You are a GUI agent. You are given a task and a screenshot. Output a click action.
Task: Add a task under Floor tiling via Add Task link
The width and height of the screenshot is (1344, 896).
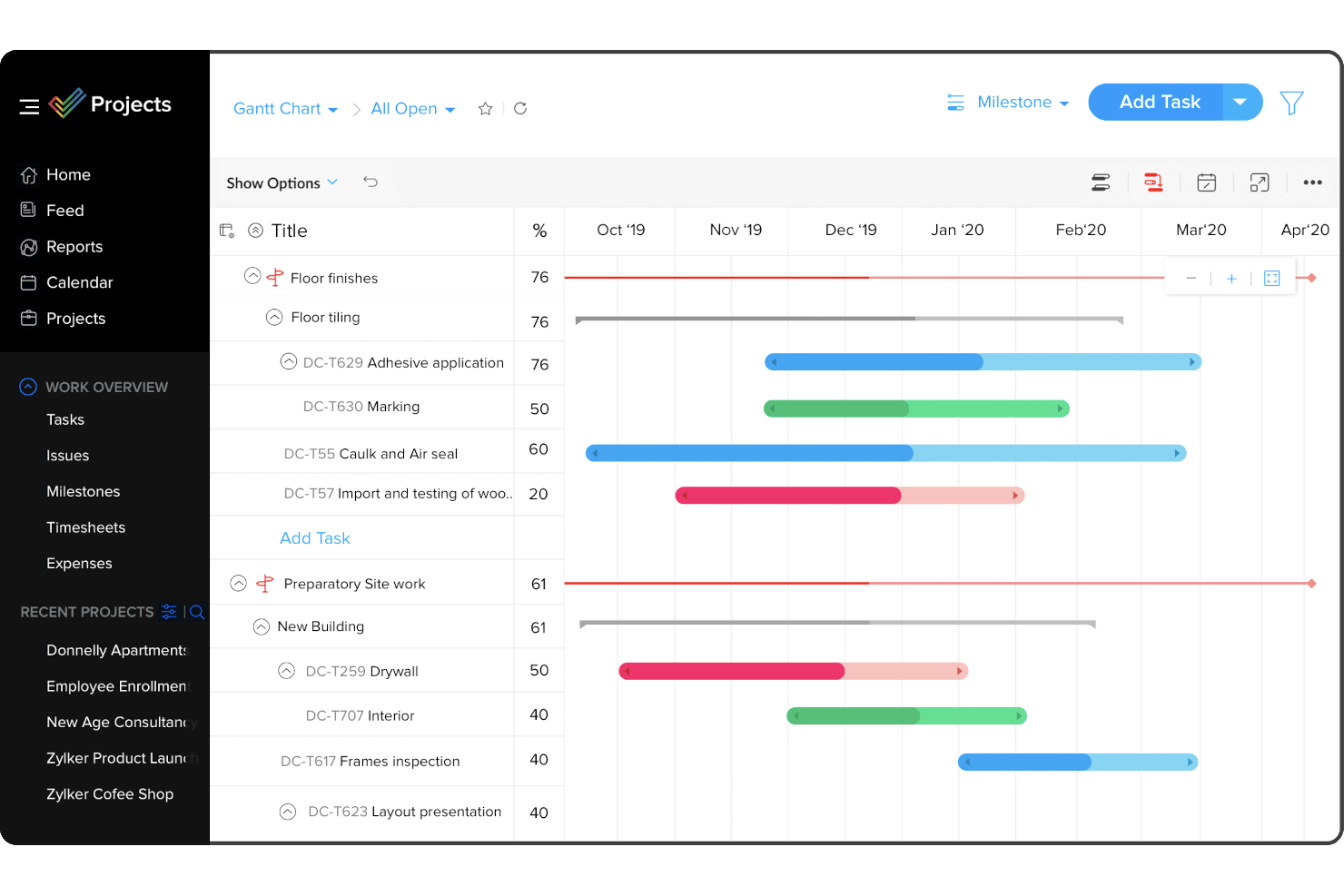[314, 537]
